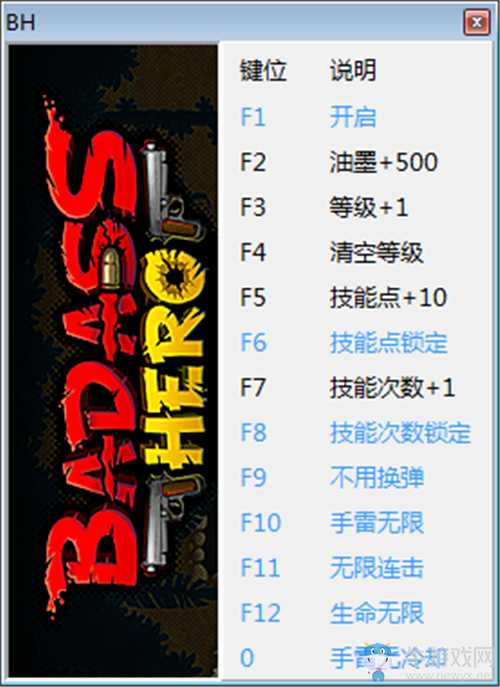The image size is (500, 687).
Task: Enable 手雷无限 unlimited grenades
Action: click(x=377, y=523)
